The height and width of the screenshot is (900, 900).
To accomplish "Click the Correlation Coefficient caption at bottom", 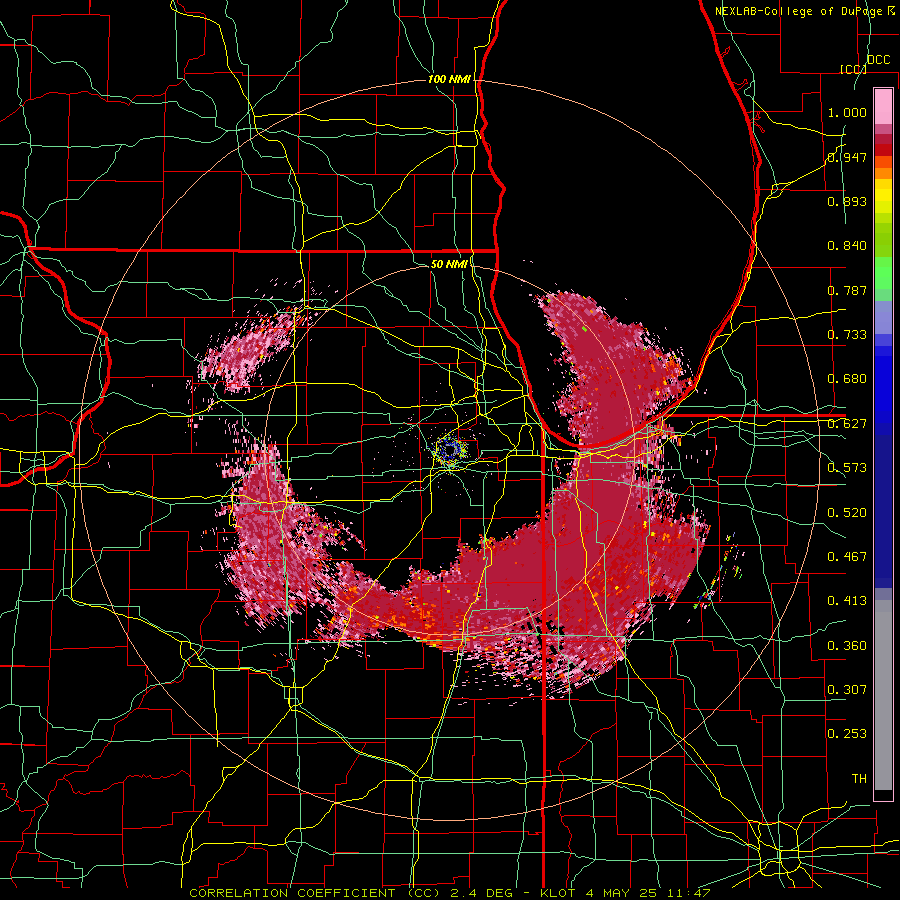I will click(449, 893).
